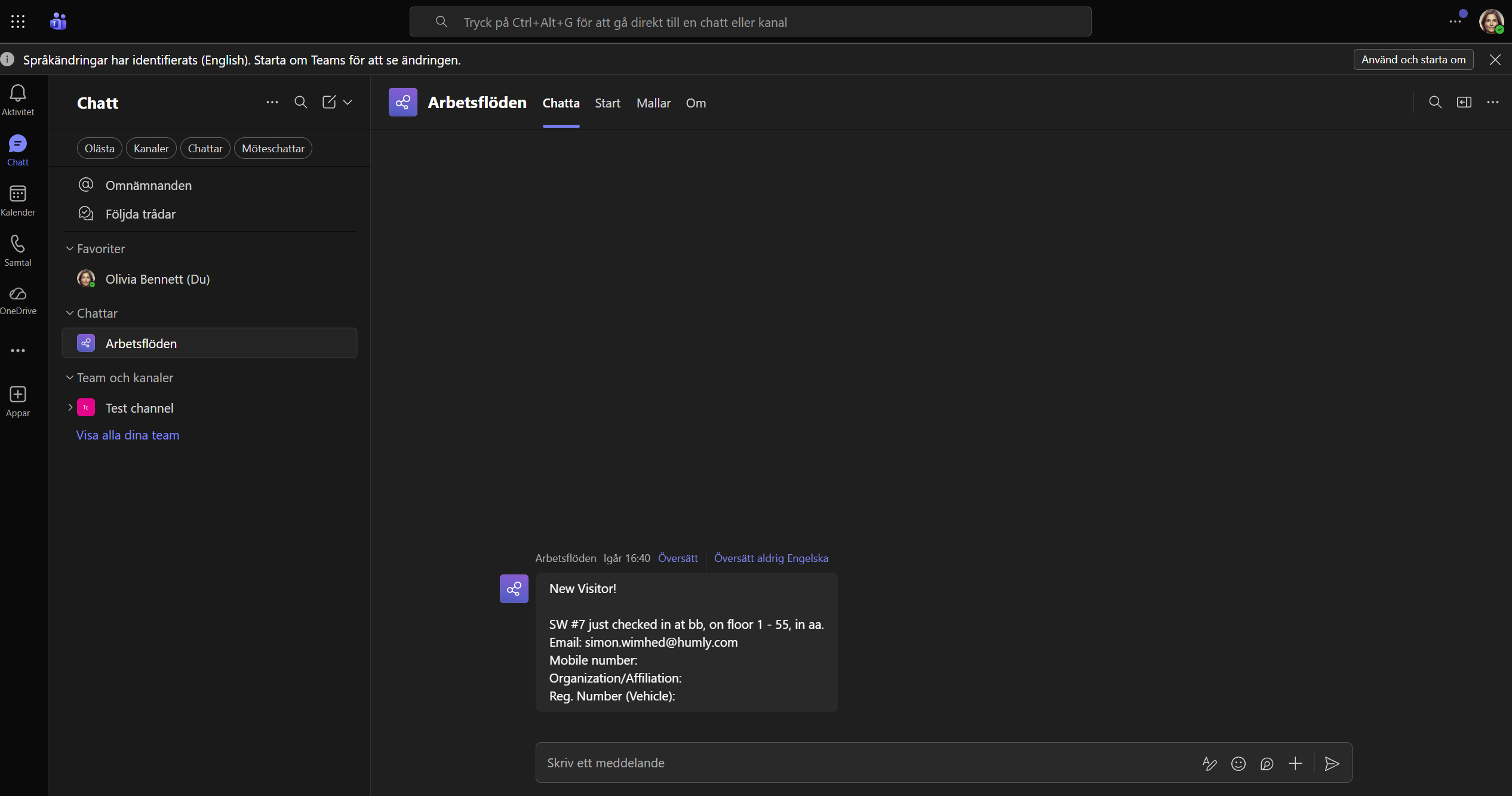The image size is (1512, 796).
Task: Switch to the Start tab
Action: click(x=607, y=103)
